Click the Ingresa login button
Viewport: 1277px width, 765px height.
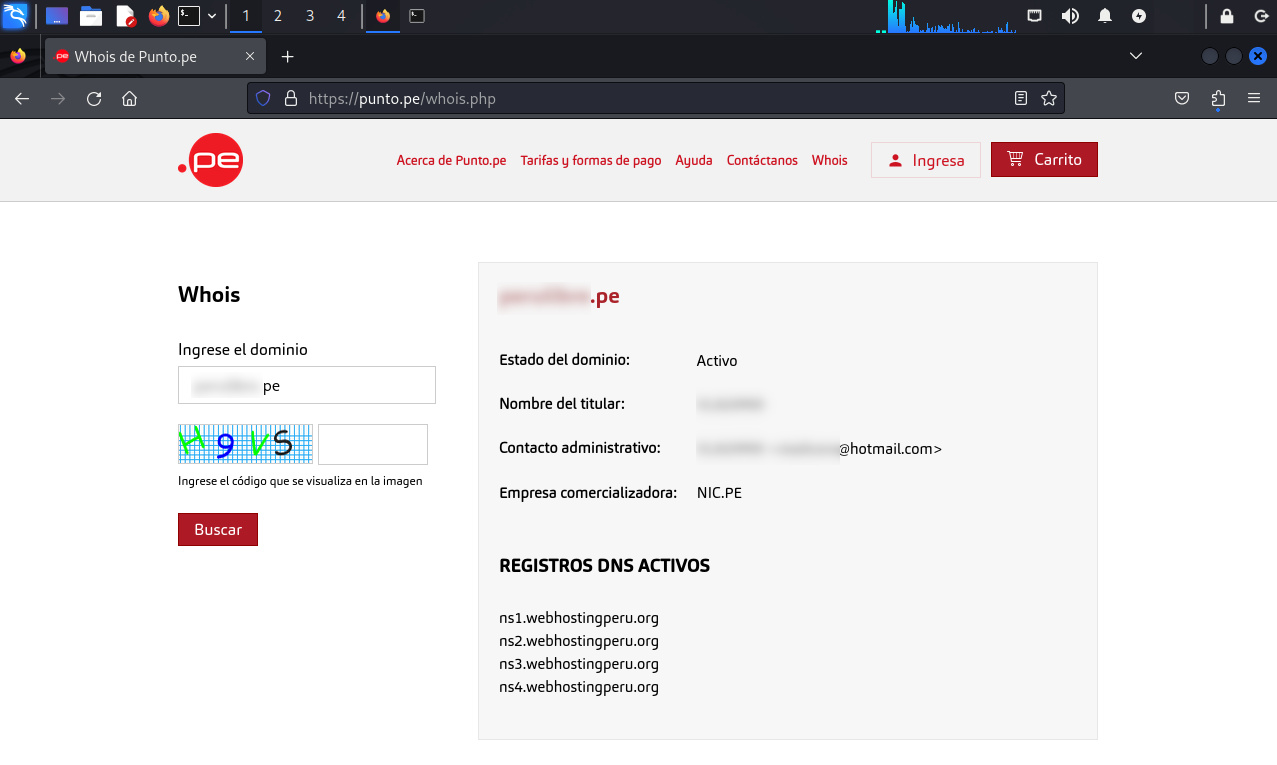coord(926,160)
